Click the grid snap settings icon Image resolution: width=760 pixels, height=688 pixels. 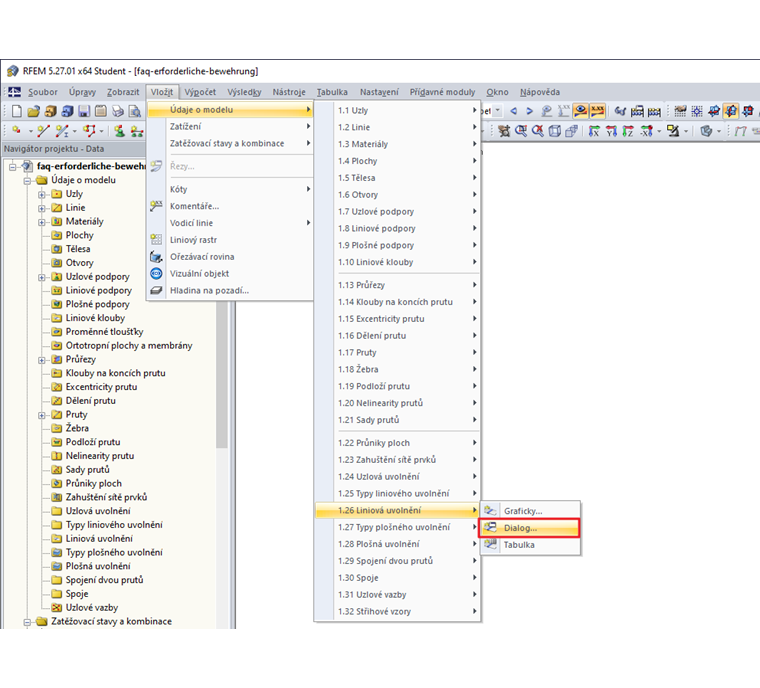[697, 111]
